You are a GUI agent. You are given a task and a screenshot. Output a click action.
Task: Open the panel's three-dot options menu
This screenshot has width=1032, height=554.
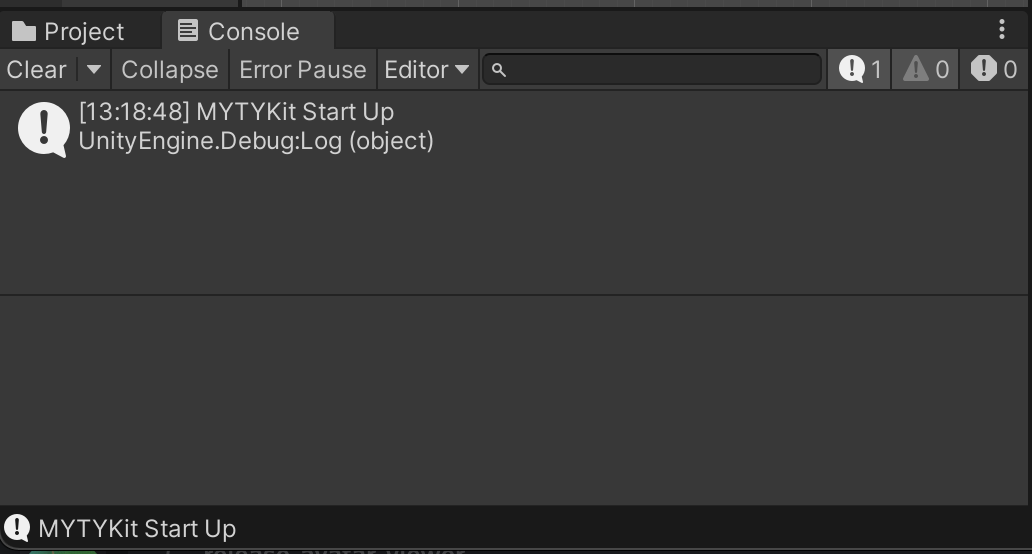coord(1002,30)
